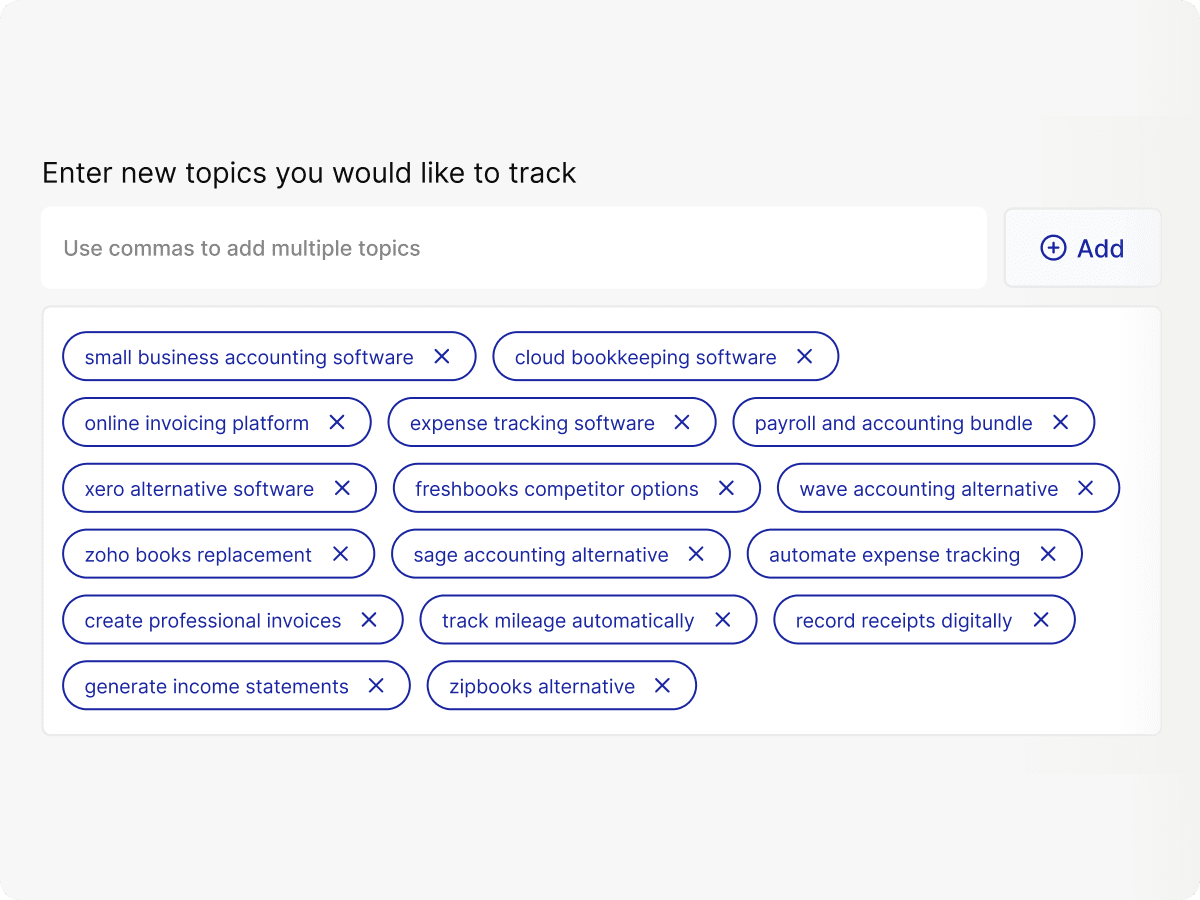Click the plus icon in Add button

1053,248
